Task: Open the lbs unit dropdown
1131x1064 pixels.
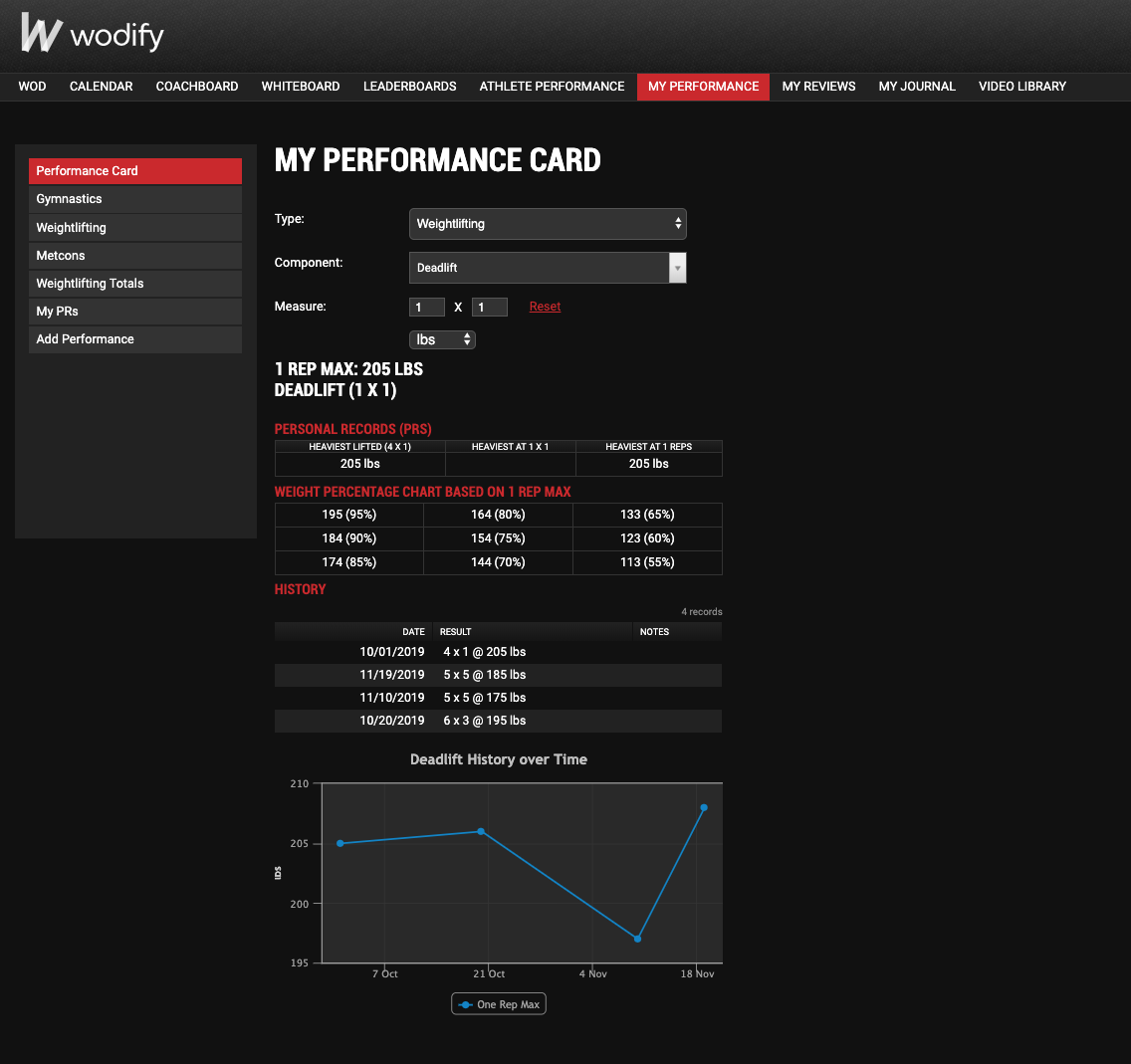Action: pyautogui.click(x=442, y=339)
